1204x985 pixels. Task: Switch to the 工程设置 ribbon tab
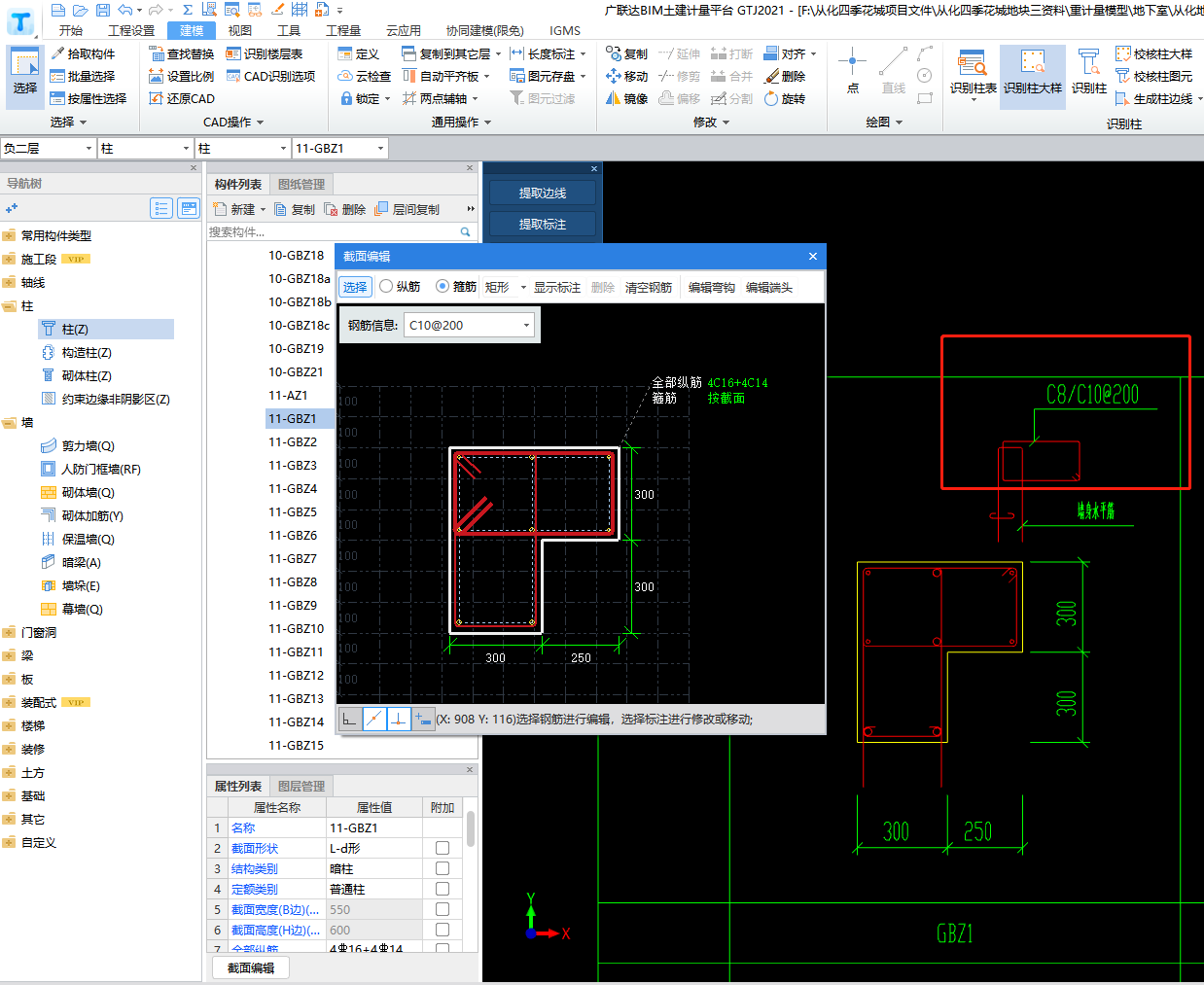coord(131,30)
